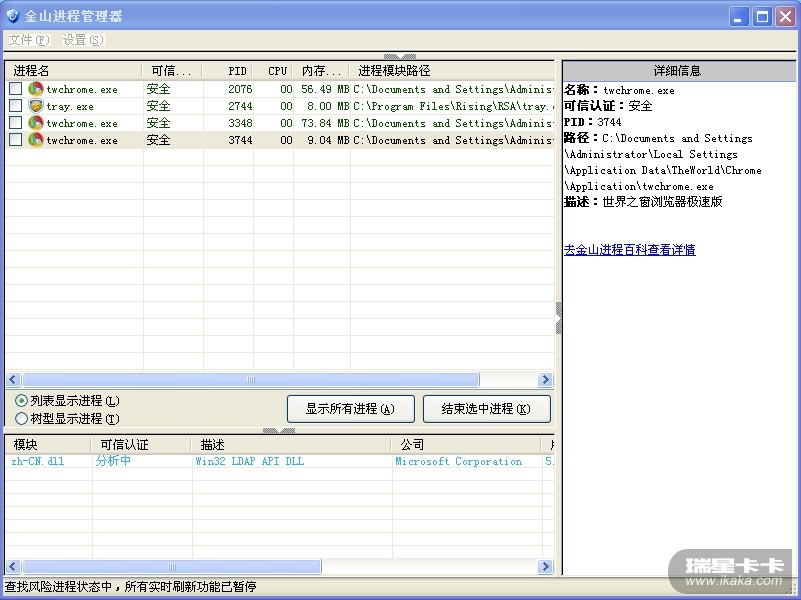801x600 pixels.
Task: Open the 去金山进程百科查看详情 link
Action: click(629, 250)
